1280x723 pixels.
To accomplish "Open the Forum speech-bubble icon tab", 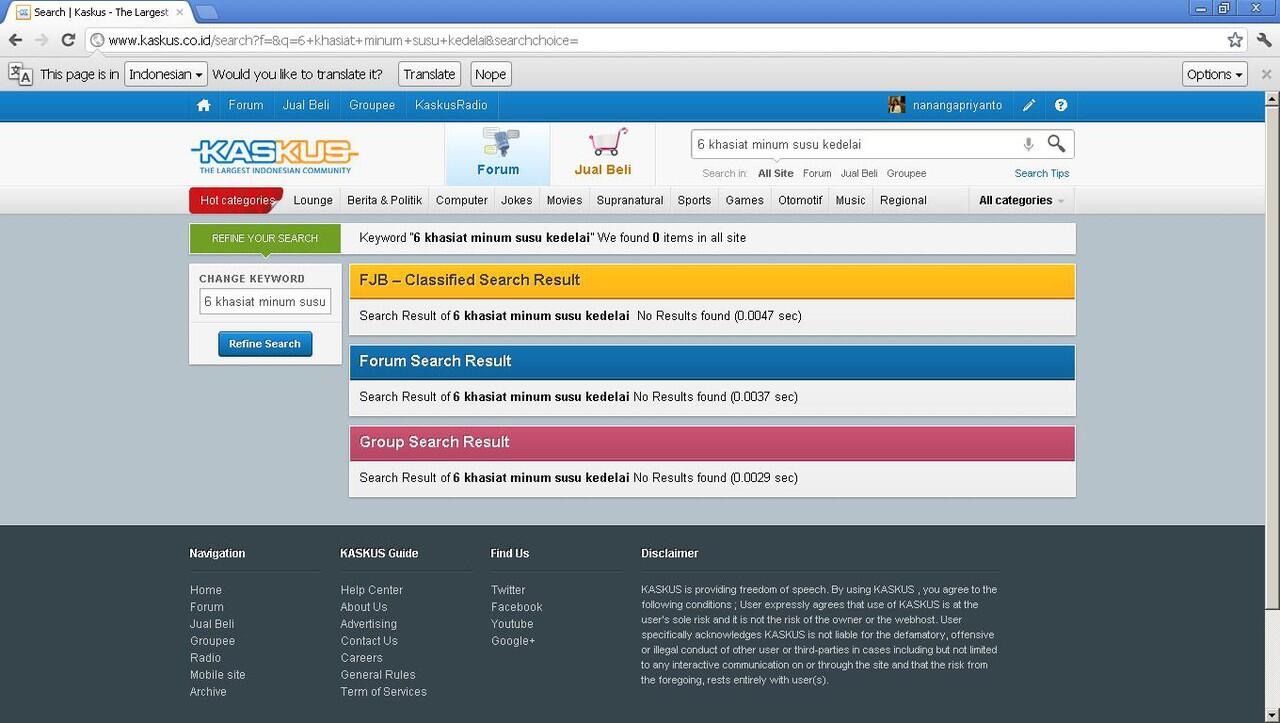I will (x=498, y=154).
